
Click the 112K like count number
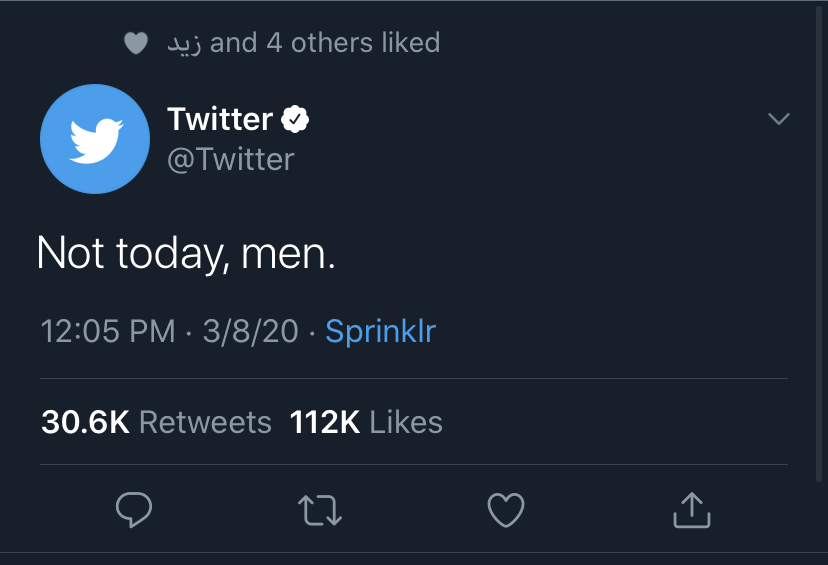pos(325,422)
